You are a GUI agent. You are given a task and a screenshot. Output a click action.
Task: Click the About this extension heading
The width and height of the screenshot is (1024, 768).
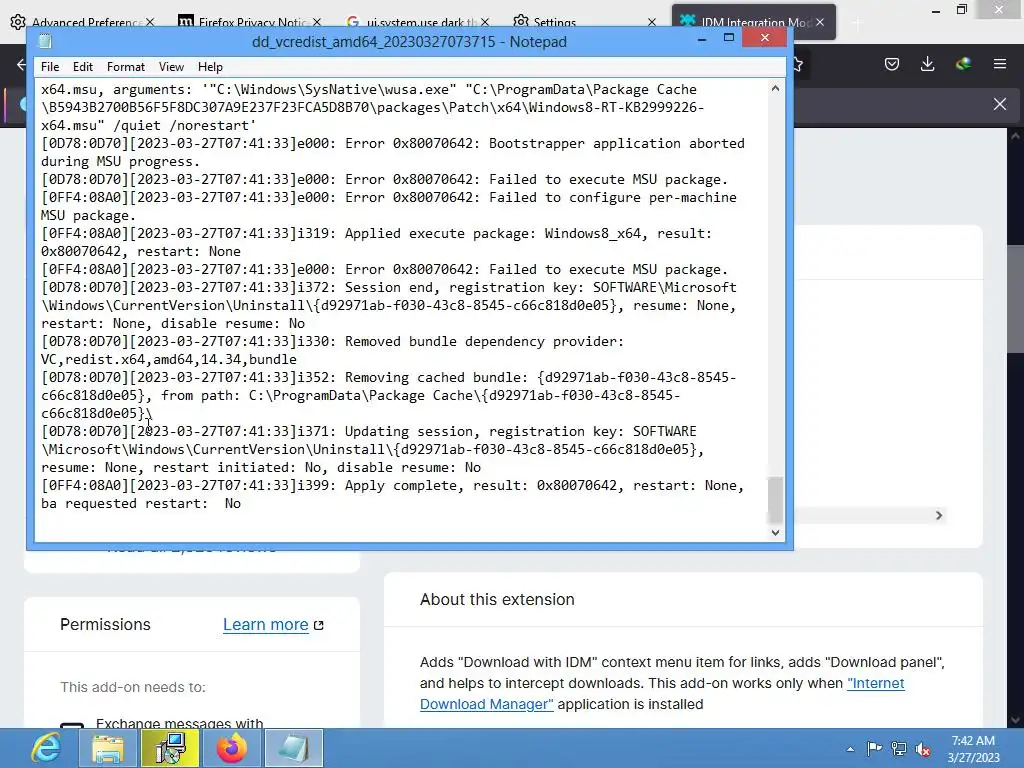pos(497,600)
